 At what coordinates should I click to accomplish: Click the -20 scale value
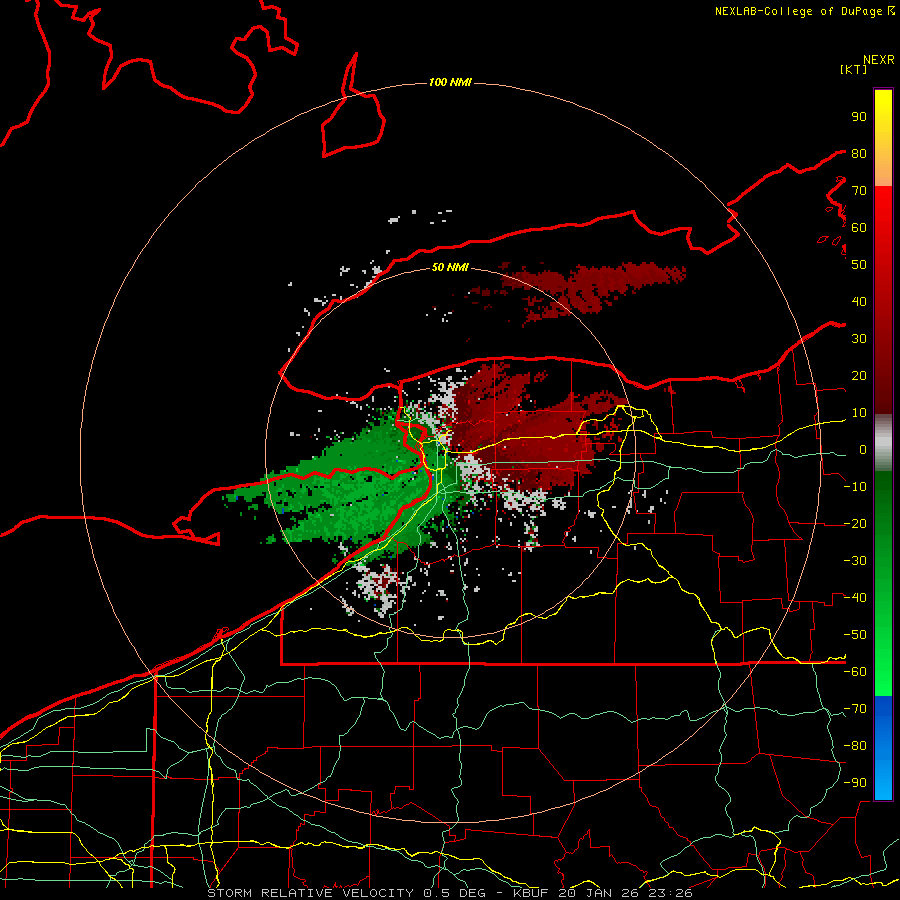click(855, 523)
